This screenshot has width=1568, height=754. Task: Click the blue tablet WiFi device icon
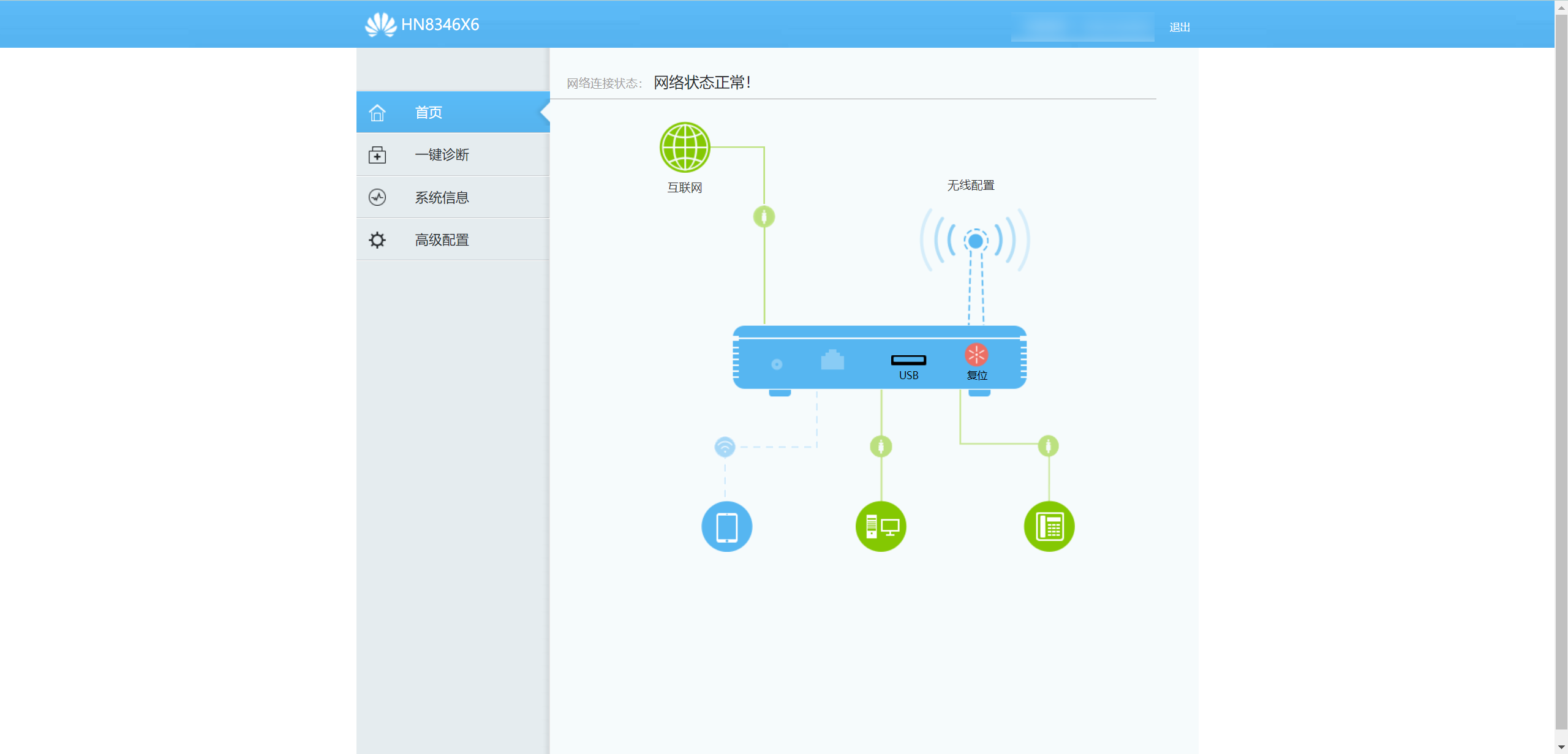point(726,527)
